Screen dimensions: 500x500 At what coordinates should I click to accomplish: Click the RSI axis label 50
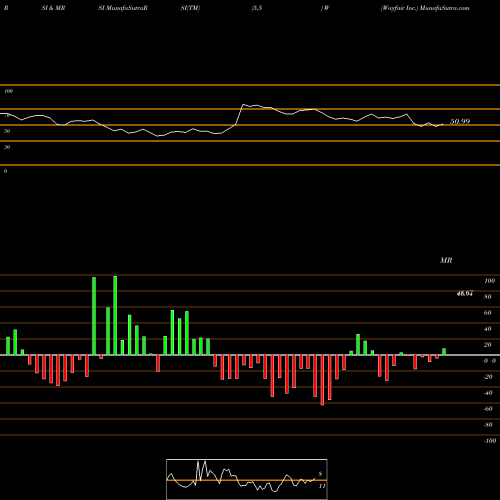tap(7, 131)
